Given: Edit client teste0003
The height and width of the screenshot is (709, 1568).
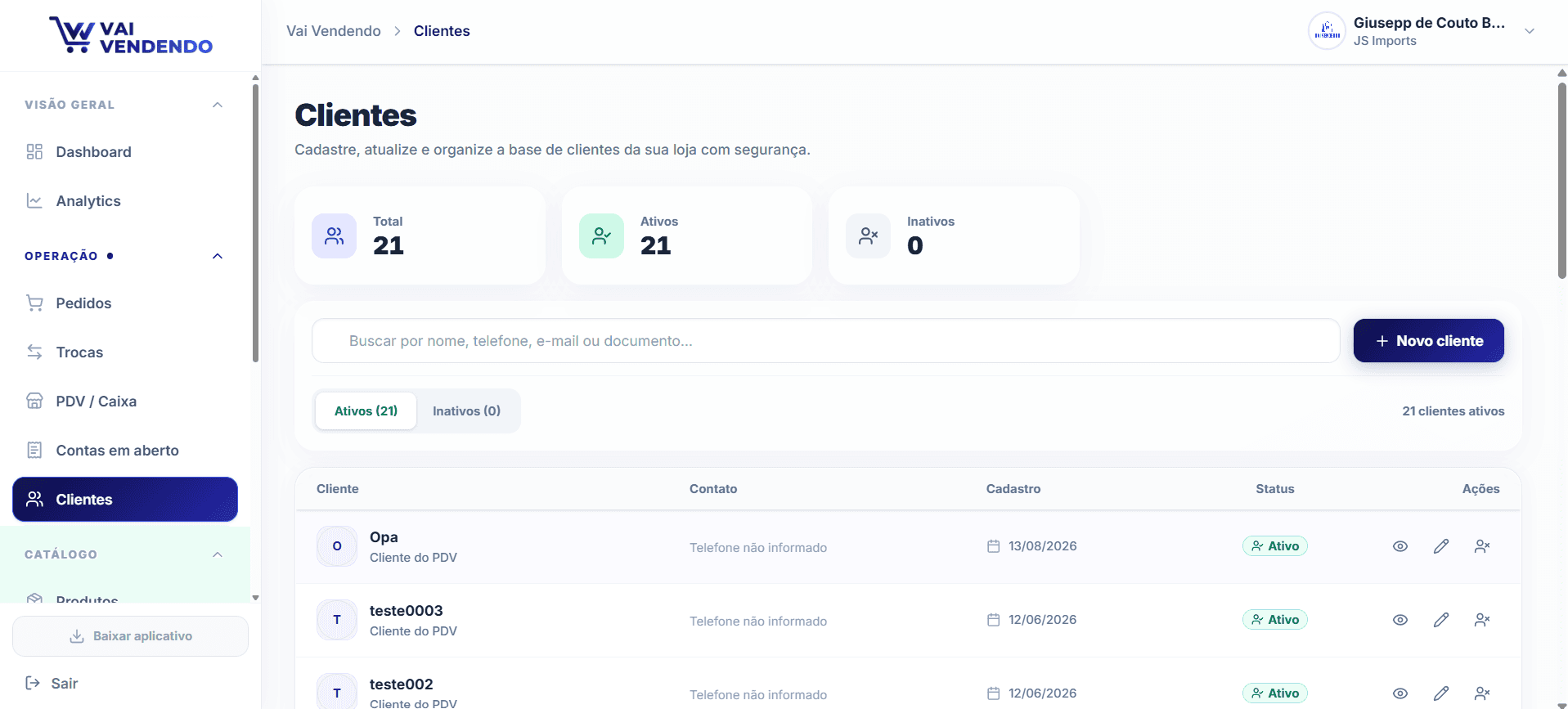Looking at the screenshot, I should (x=1441, y=620).
